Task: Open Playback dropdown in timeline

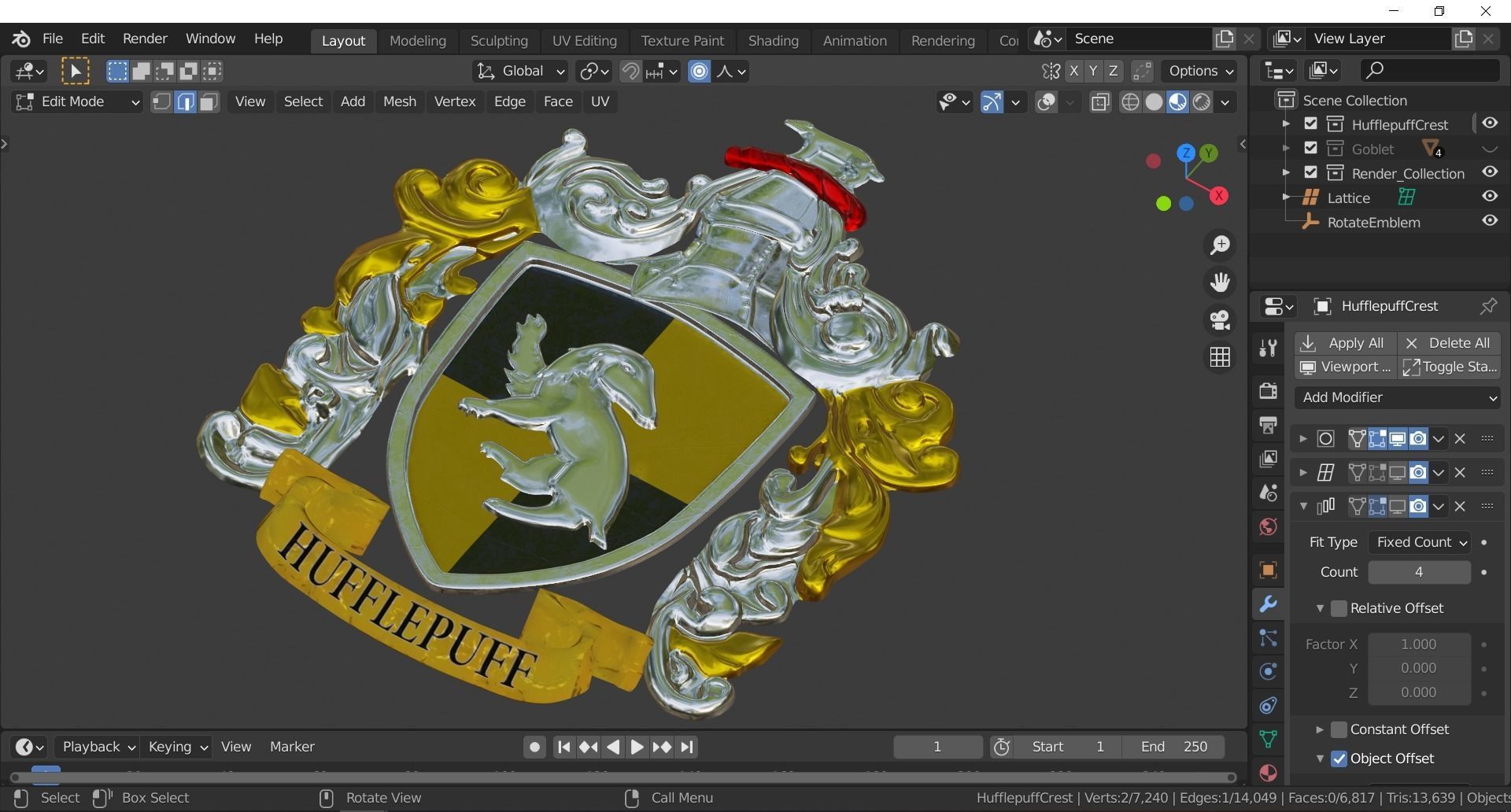Action: (98, 747)
